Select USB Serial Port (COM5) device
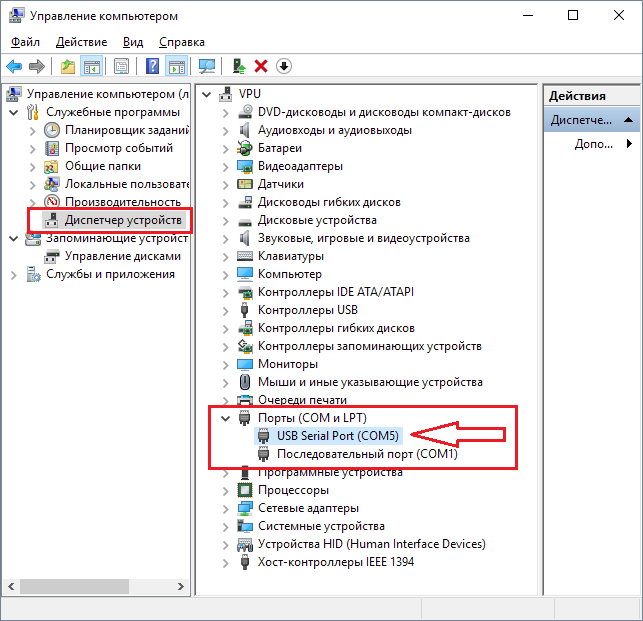Image resolution: width=643 pixels, height=621 pixels. [337, 436]
